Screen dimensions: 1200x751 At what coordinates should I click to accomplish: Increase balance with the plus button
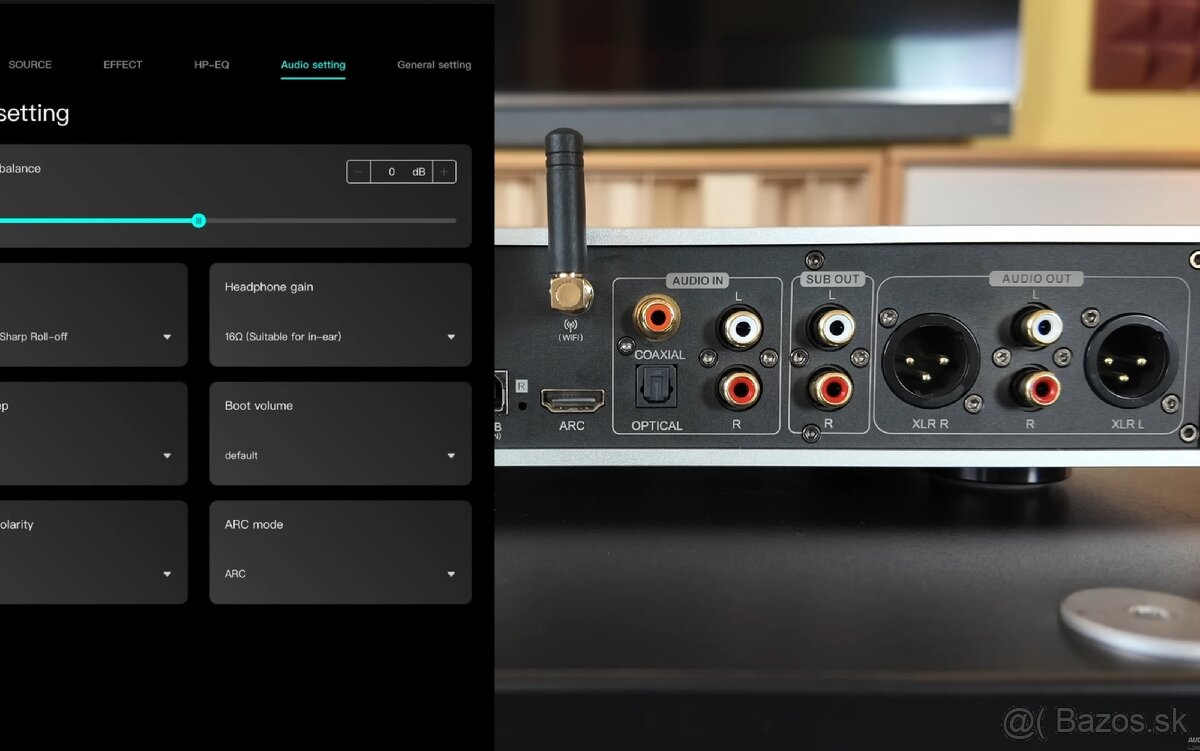coord(445,172)
